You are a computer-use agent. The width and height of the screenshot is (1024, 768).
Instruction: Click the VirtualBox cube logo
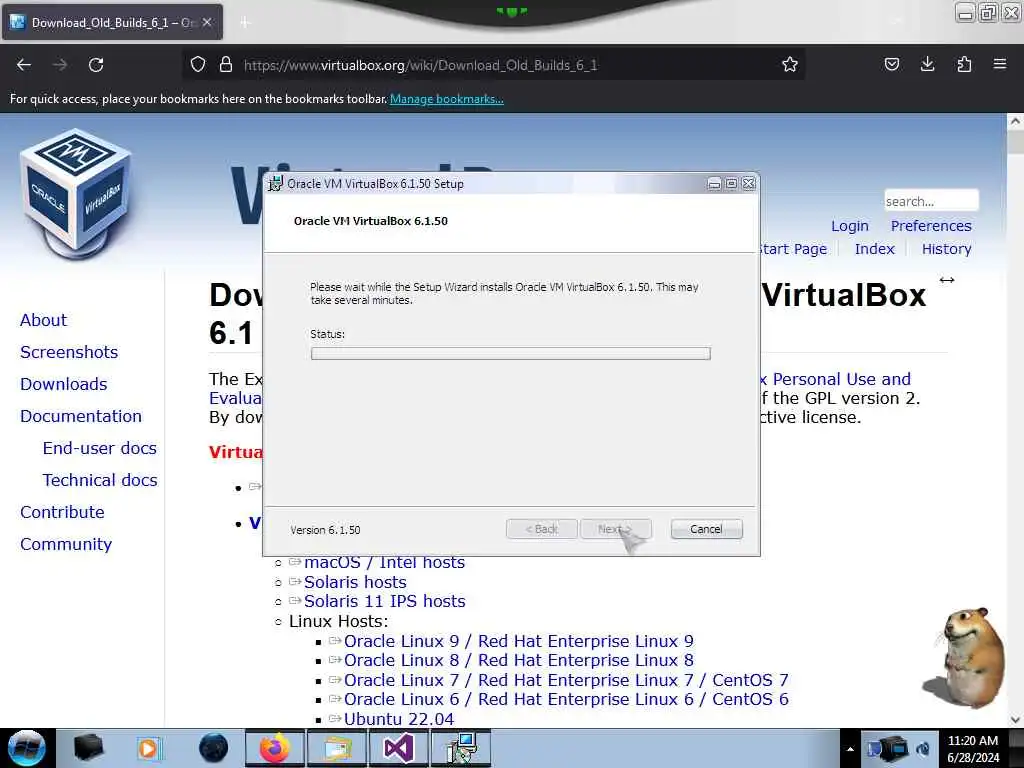coord(75,193)
